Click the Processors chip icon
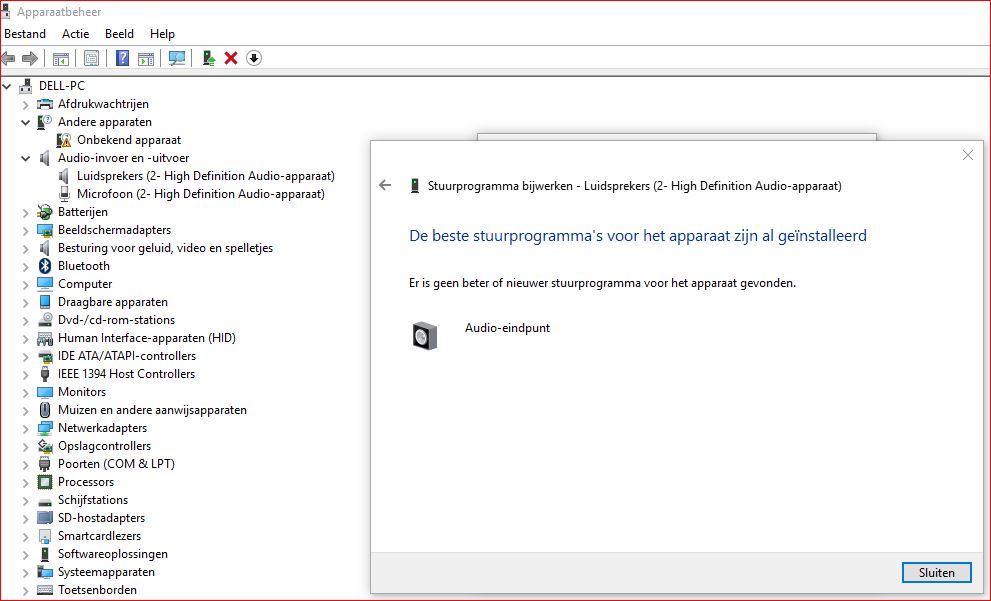This screenshot has width=991, height=601. coord(45,482)
